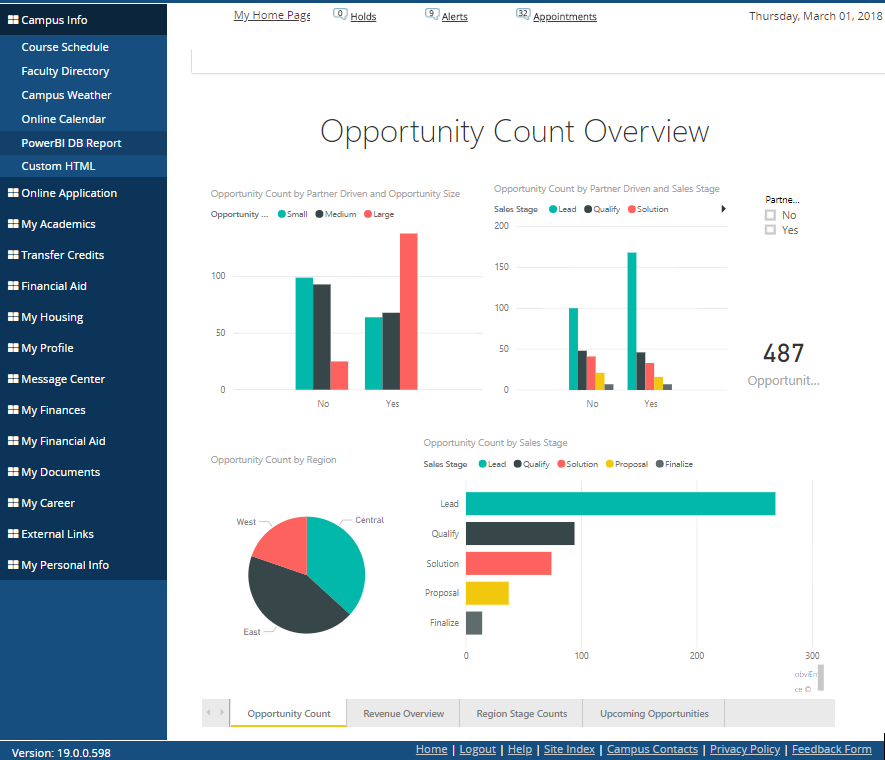Select the teal Lead bar in chart

click(620, 504)
